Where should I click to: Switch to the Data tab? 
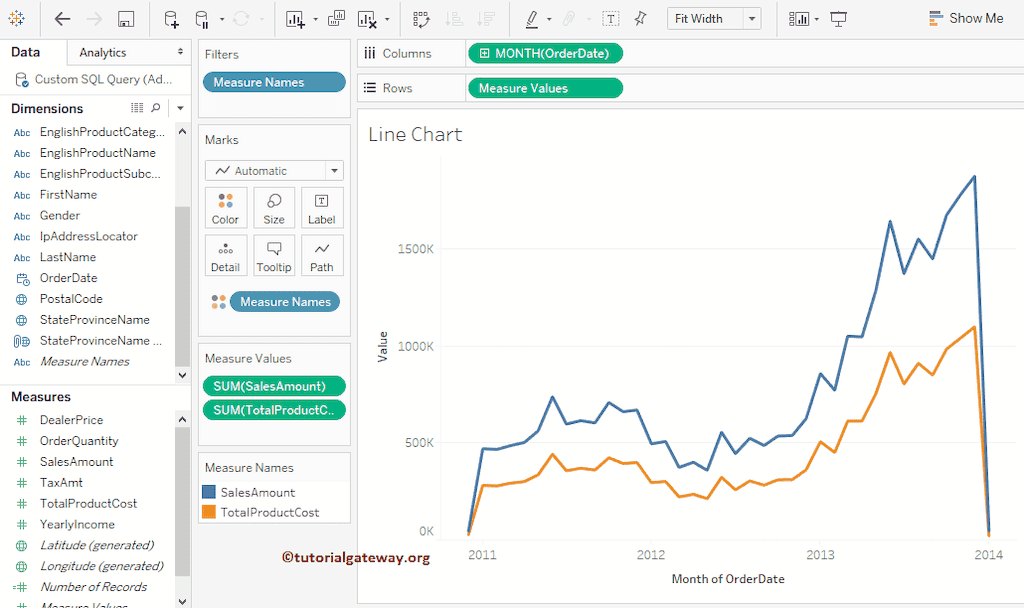26,52
